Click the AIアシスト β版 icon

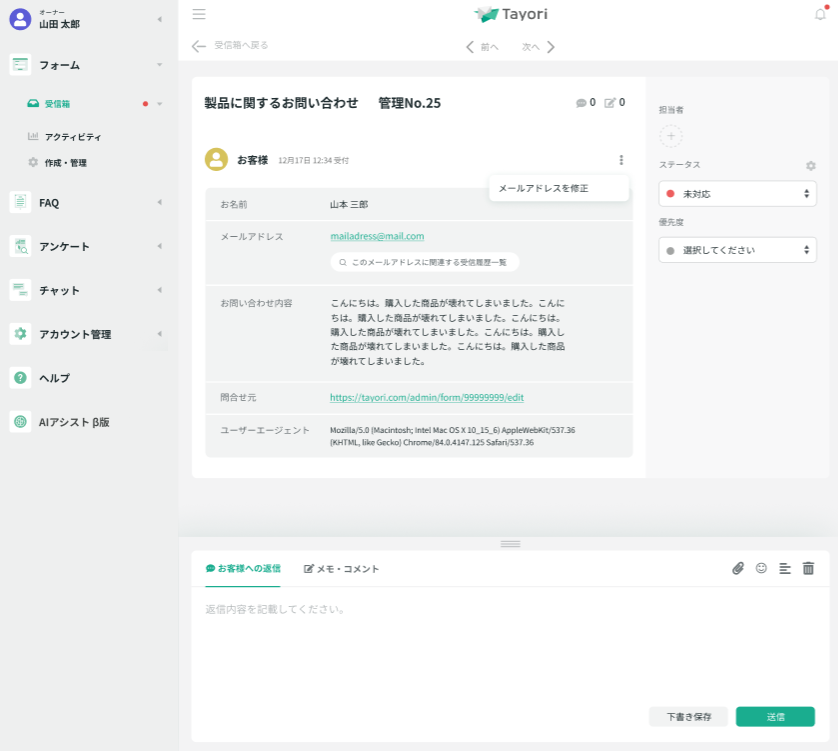click(x=20, y=421)
